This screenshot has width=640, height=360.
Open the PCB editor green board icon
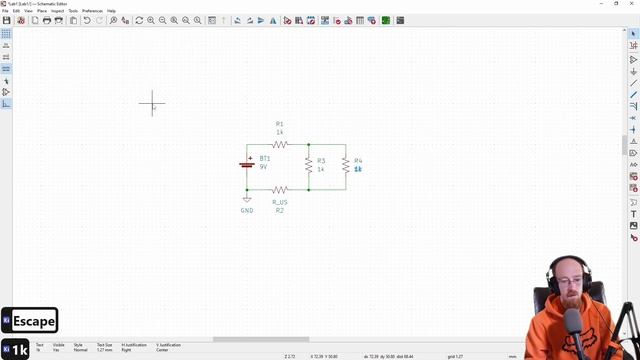[386, 20]
